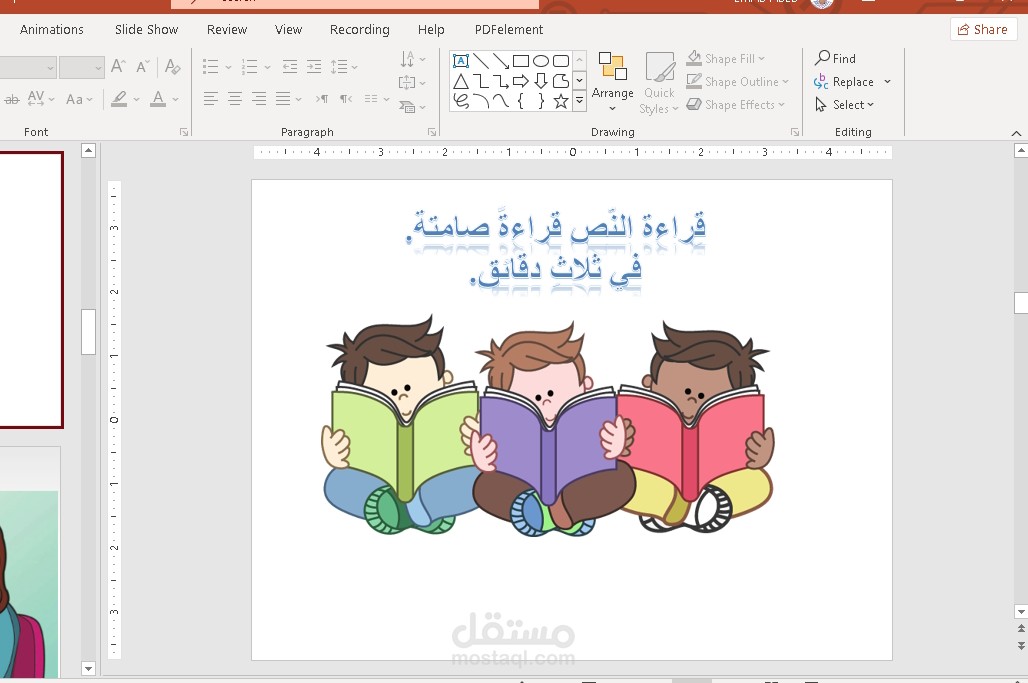Click the children reading books picture

548,425
